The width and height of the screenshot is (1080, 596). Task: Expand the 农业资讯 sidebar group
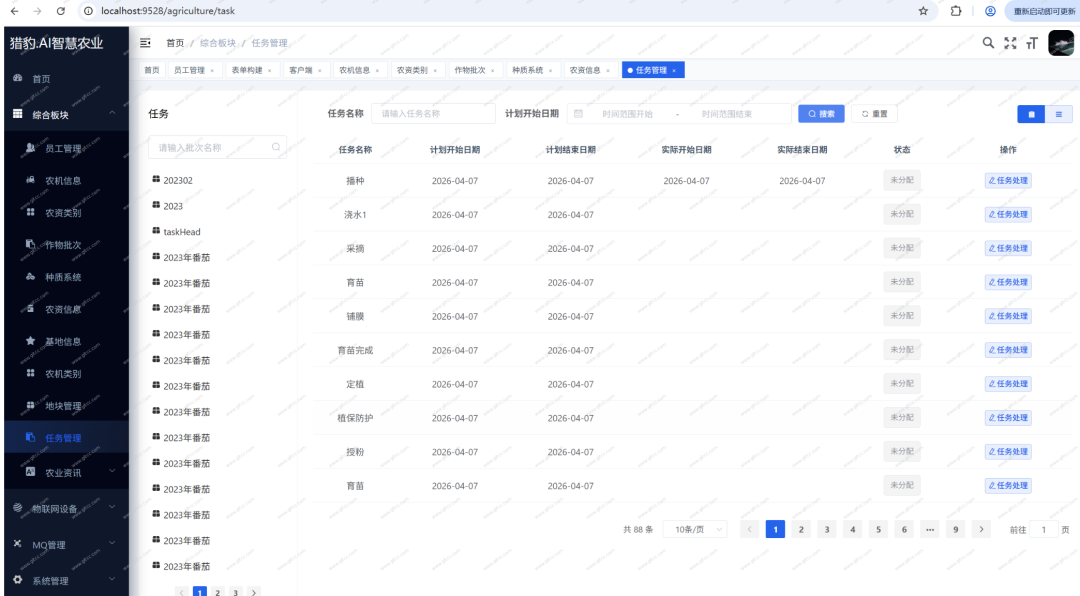coord(66,473)
